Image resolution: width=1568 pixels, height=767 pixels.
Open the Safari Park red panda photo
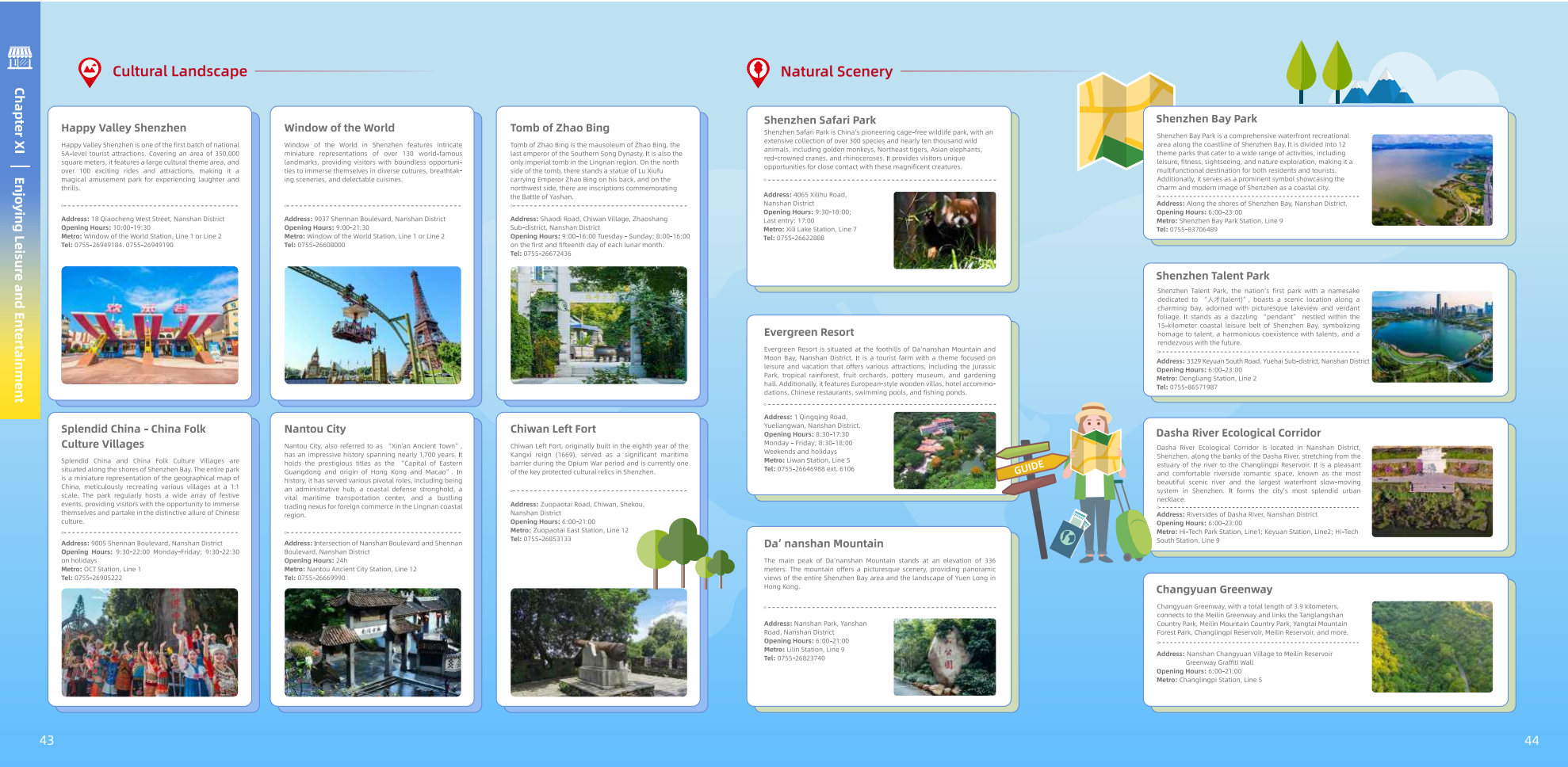pos(945,231)
